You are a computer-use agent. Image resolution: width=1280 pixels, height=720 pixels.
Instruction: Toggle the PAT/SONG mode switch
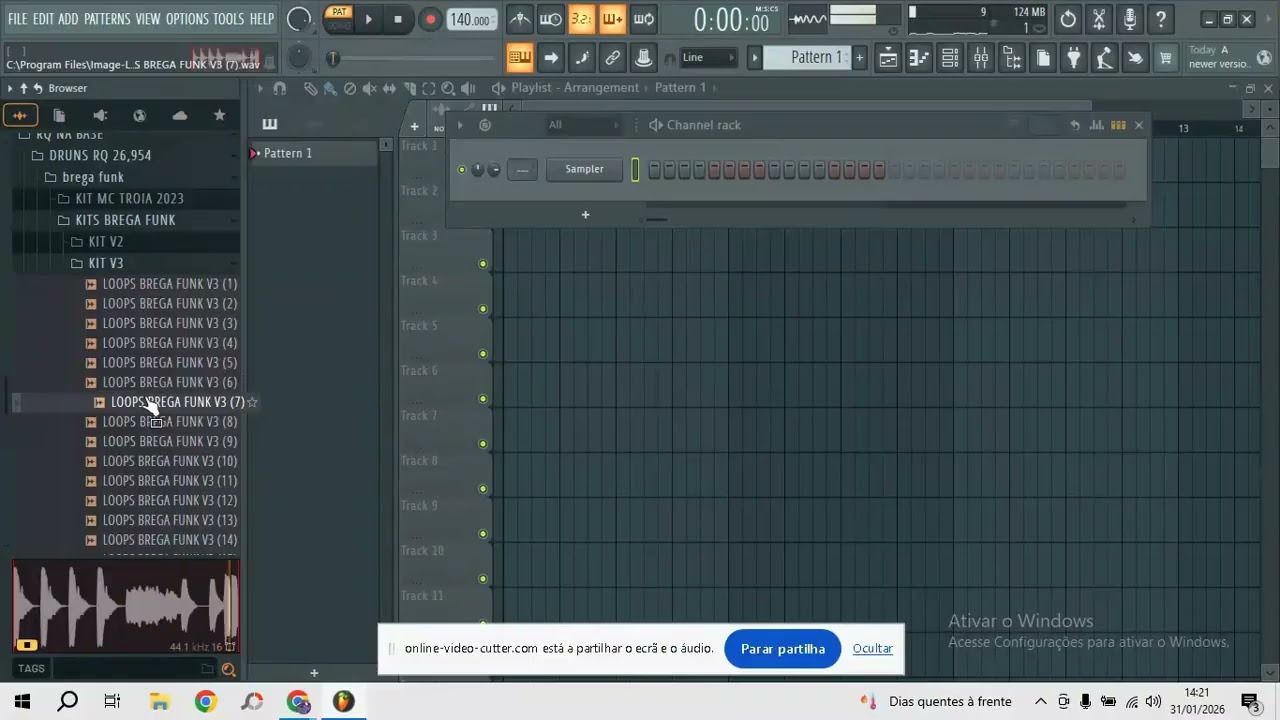(x=339, y=18)
